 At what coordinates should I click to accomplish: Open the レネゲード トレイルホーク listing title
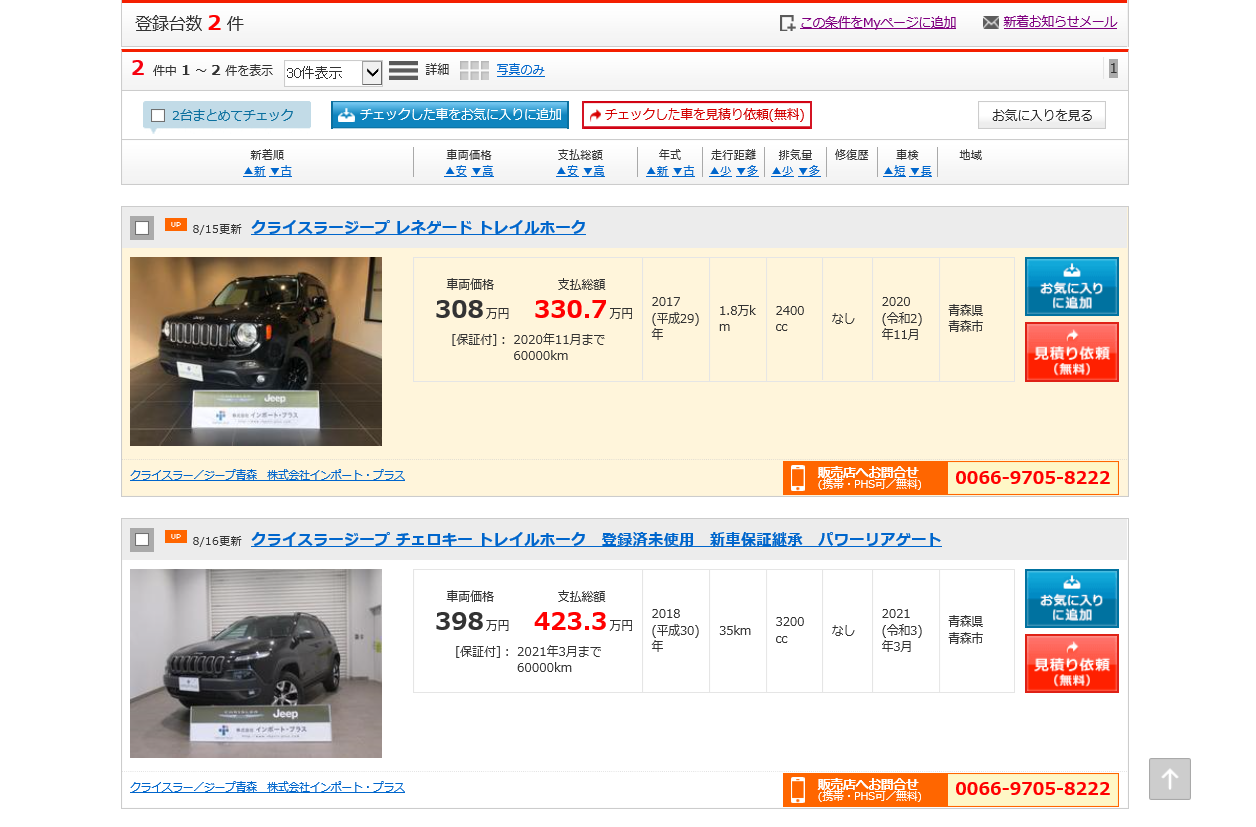418,227
